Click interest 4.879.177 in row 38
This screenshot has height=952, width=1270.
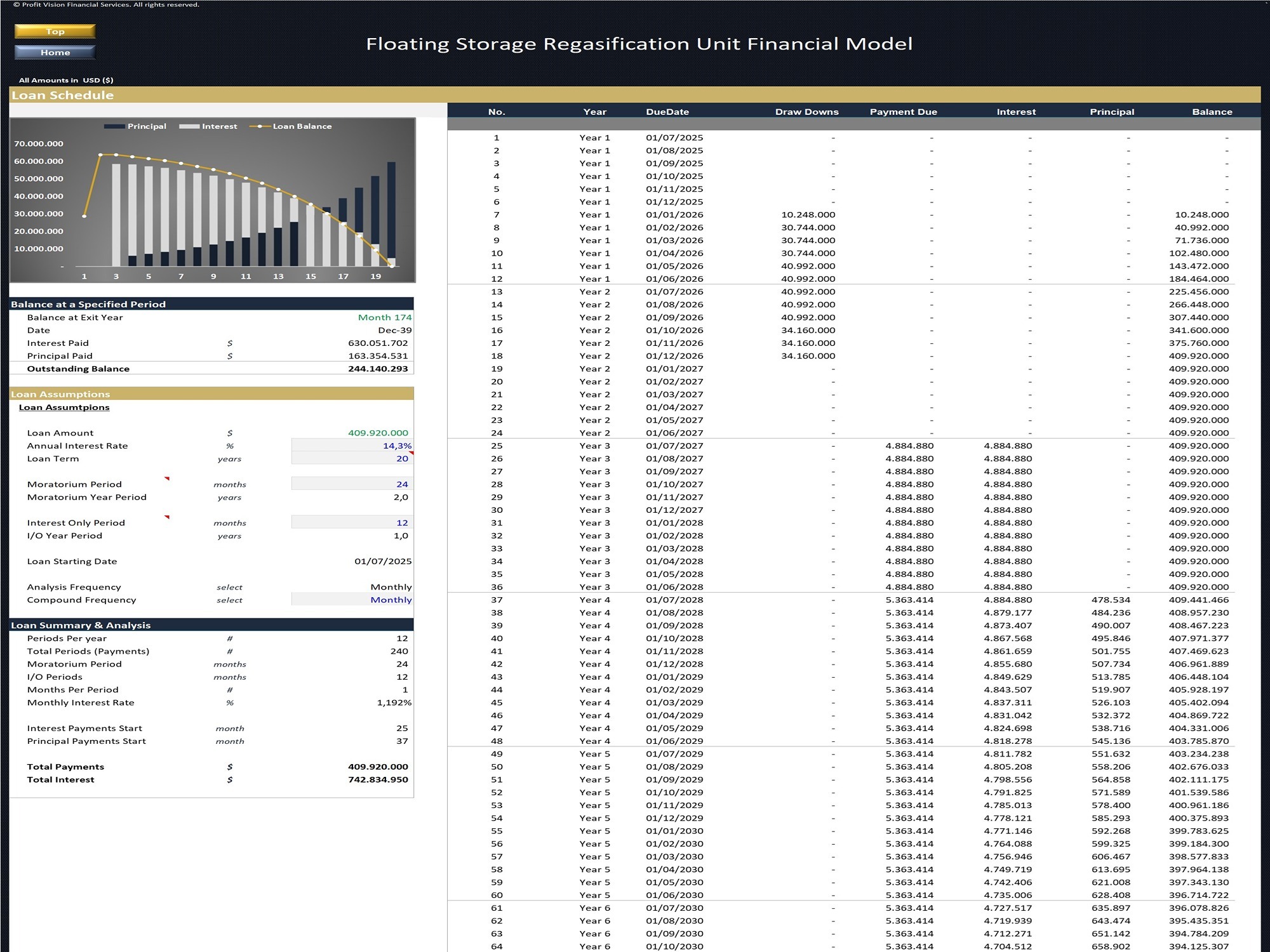click(1008, 612)
